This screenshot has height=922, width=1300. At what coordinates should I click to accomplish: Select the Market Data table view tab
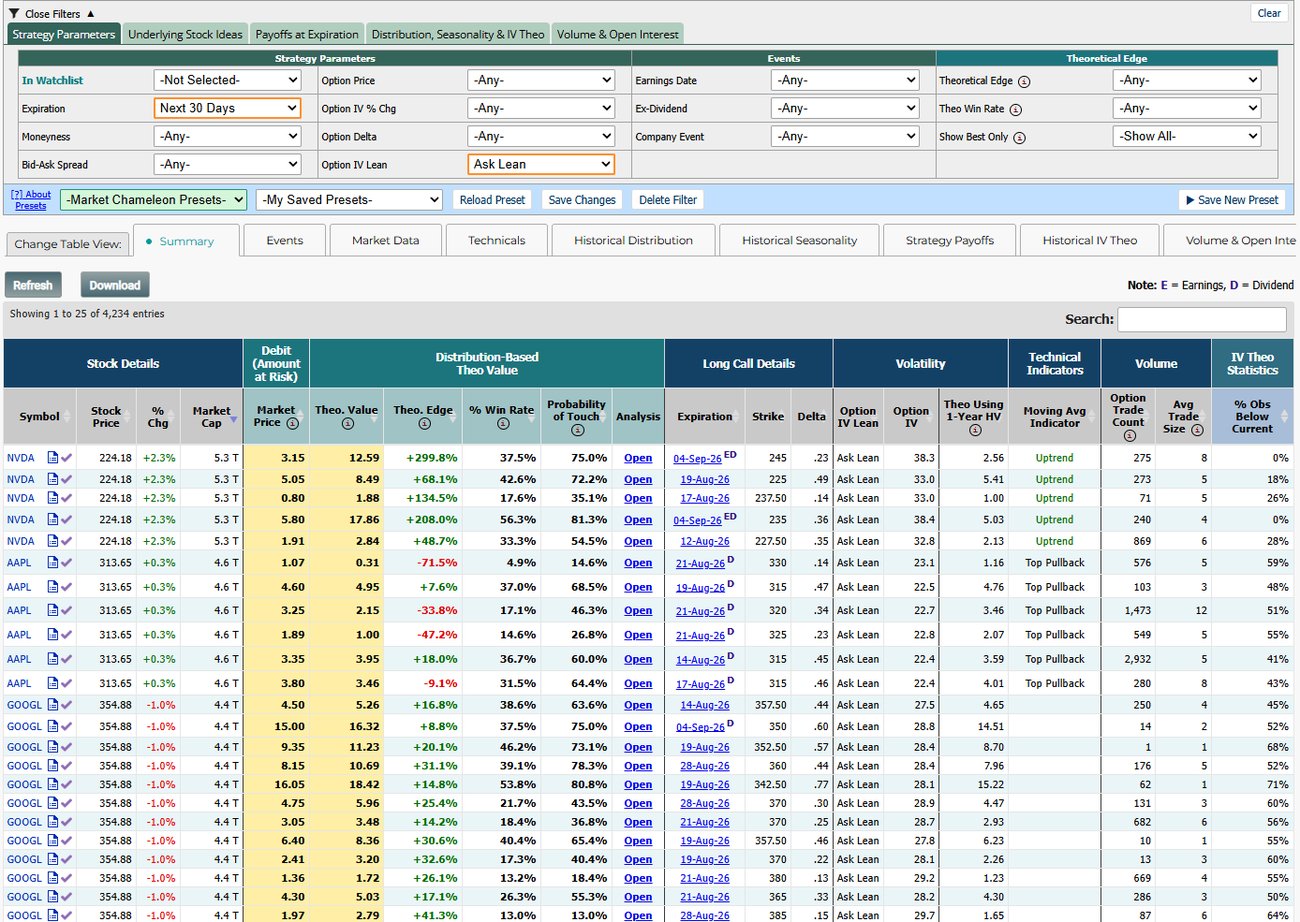[x=386, y=241]
